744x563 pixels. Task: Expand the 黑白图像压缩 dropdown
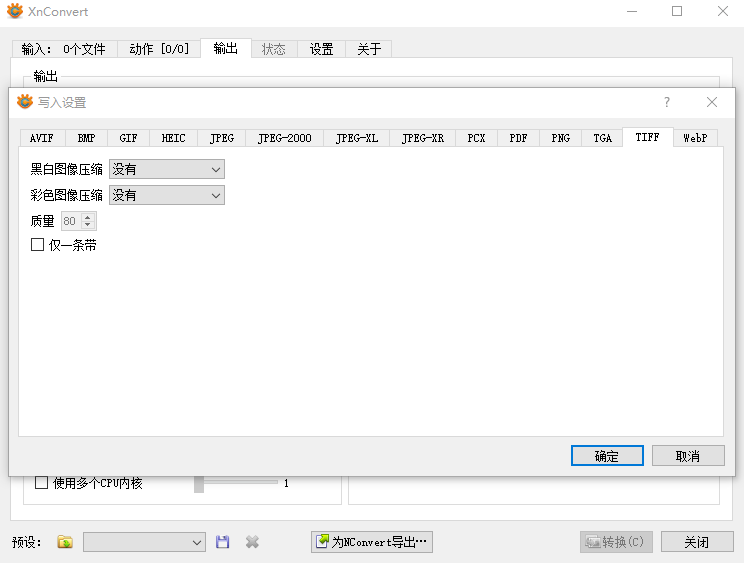(x=167, y=169)
